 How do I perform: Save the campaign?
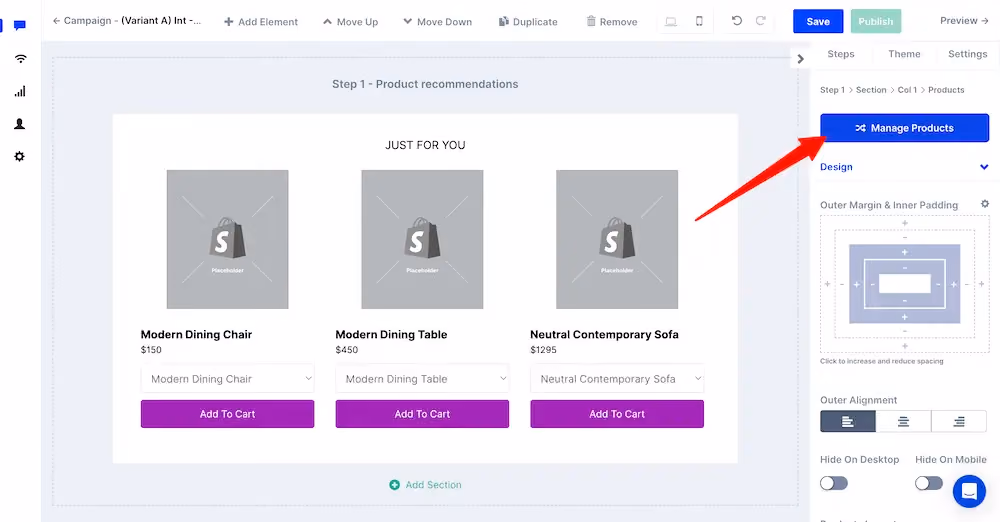pyautogui.click(x=818, y=21)
